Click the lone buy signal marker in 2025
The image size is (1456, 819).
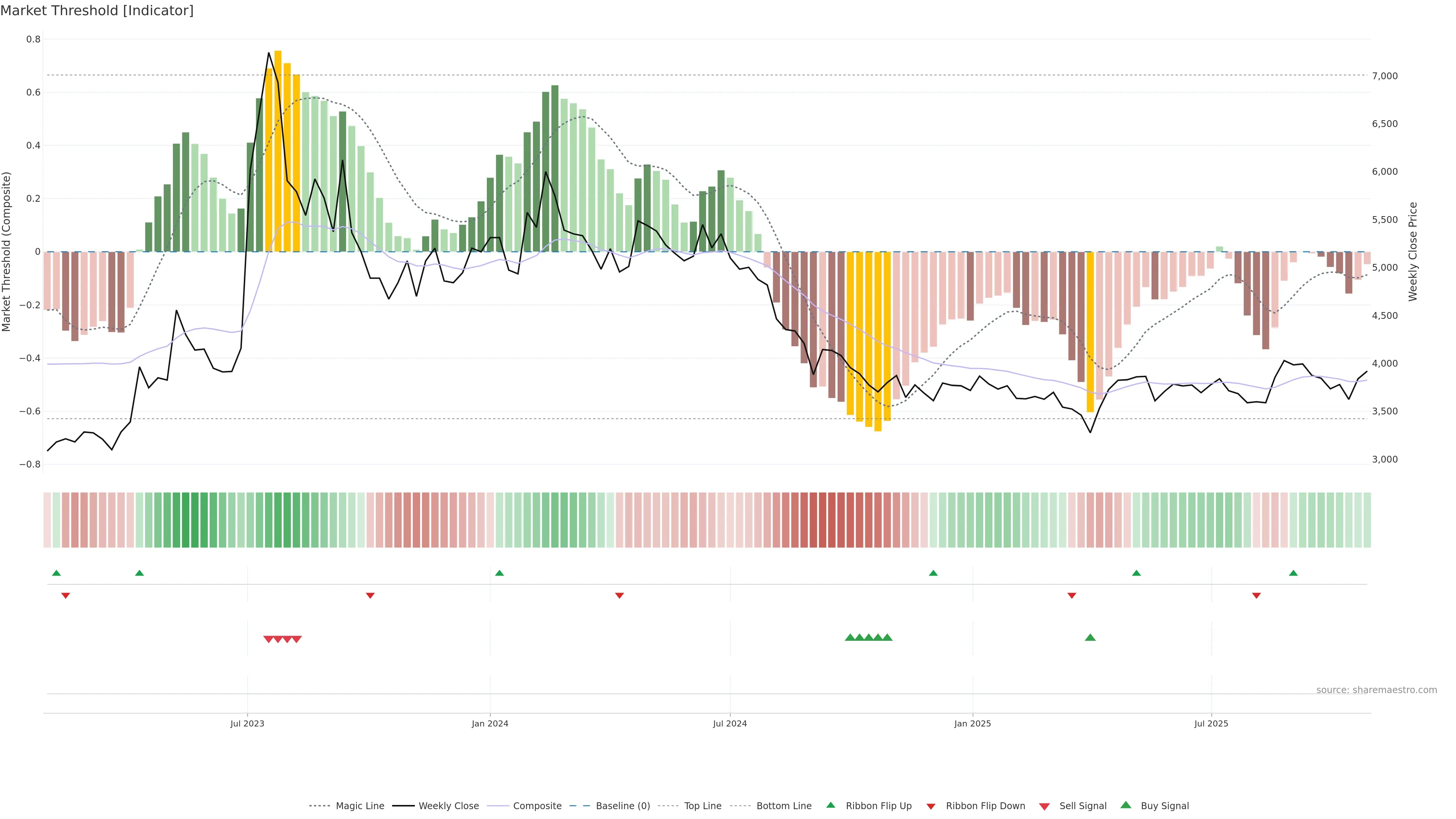pos(1090,637)
